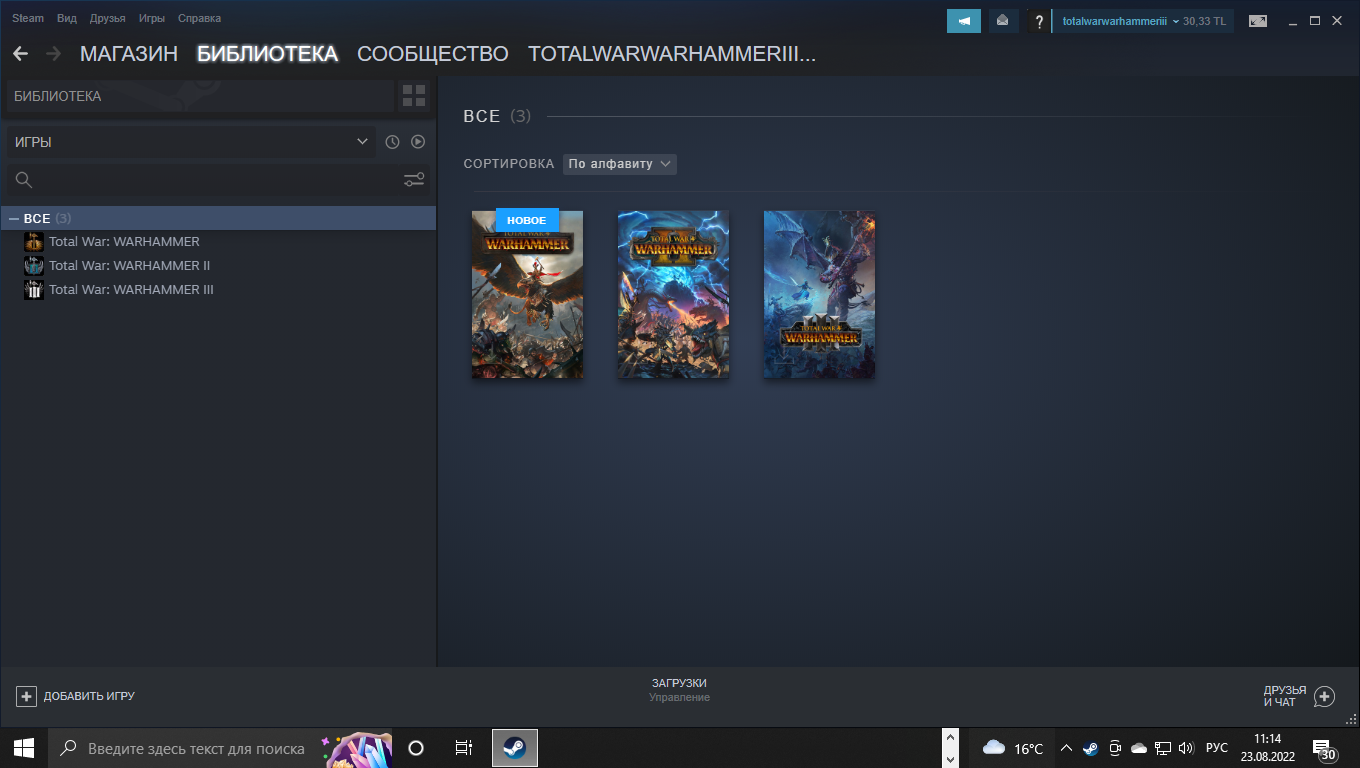
Task: Click the Cortana circle icon
Action: click(x=416, y=748)
